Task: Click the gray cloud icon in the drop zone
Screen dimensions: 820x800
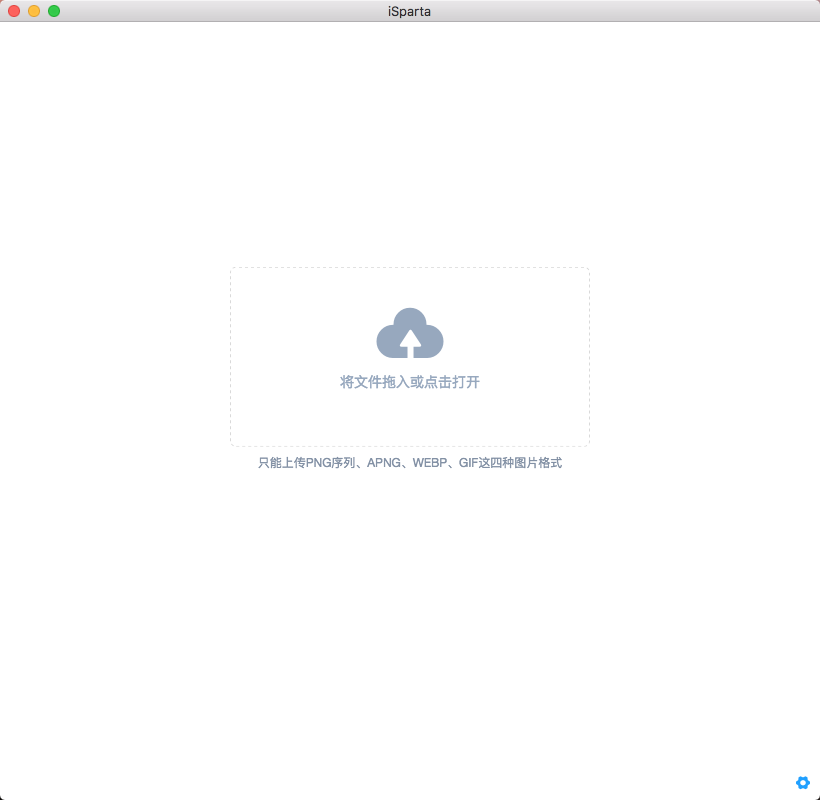Action: tap(410, 333)
